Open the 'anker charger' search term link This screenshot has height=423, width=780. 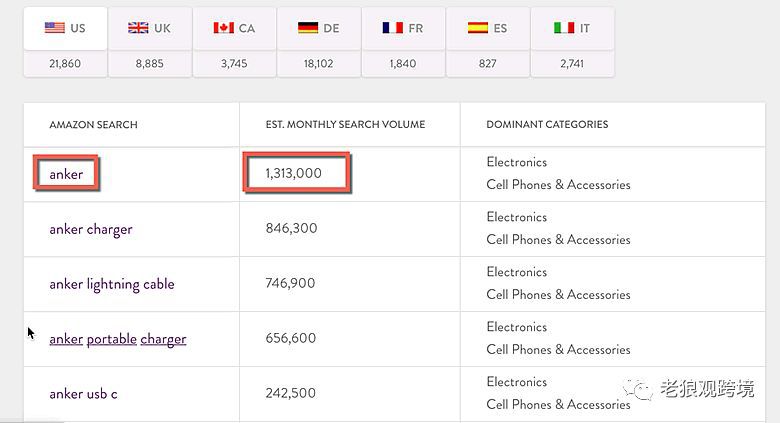coord(91,229)
